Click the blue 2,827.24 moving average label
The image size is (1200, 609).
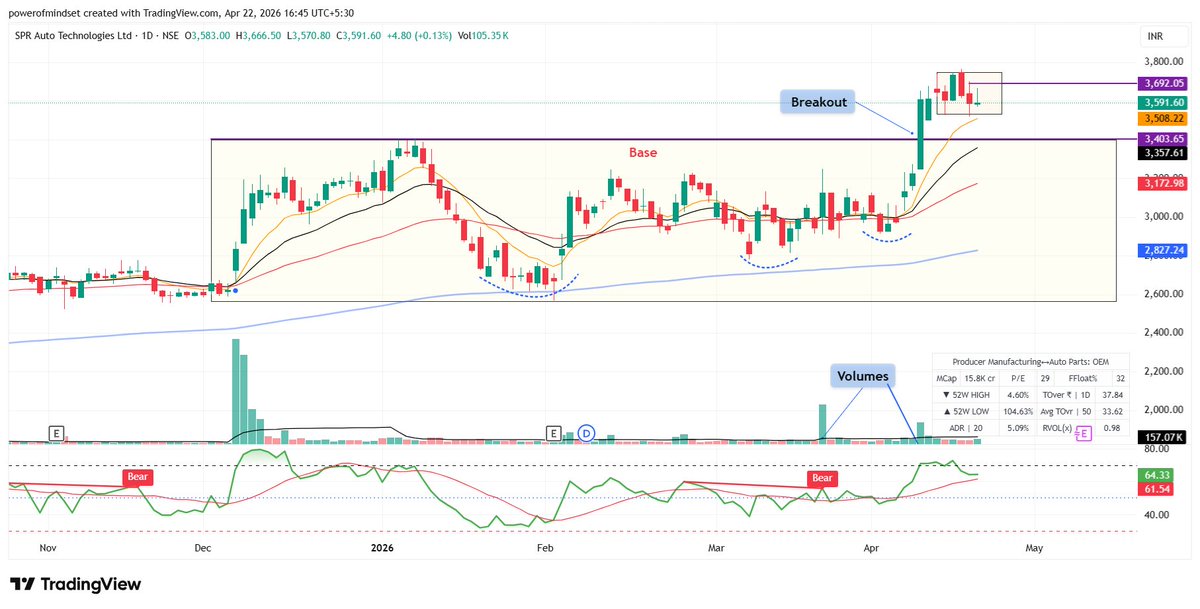coord(1165,250)
